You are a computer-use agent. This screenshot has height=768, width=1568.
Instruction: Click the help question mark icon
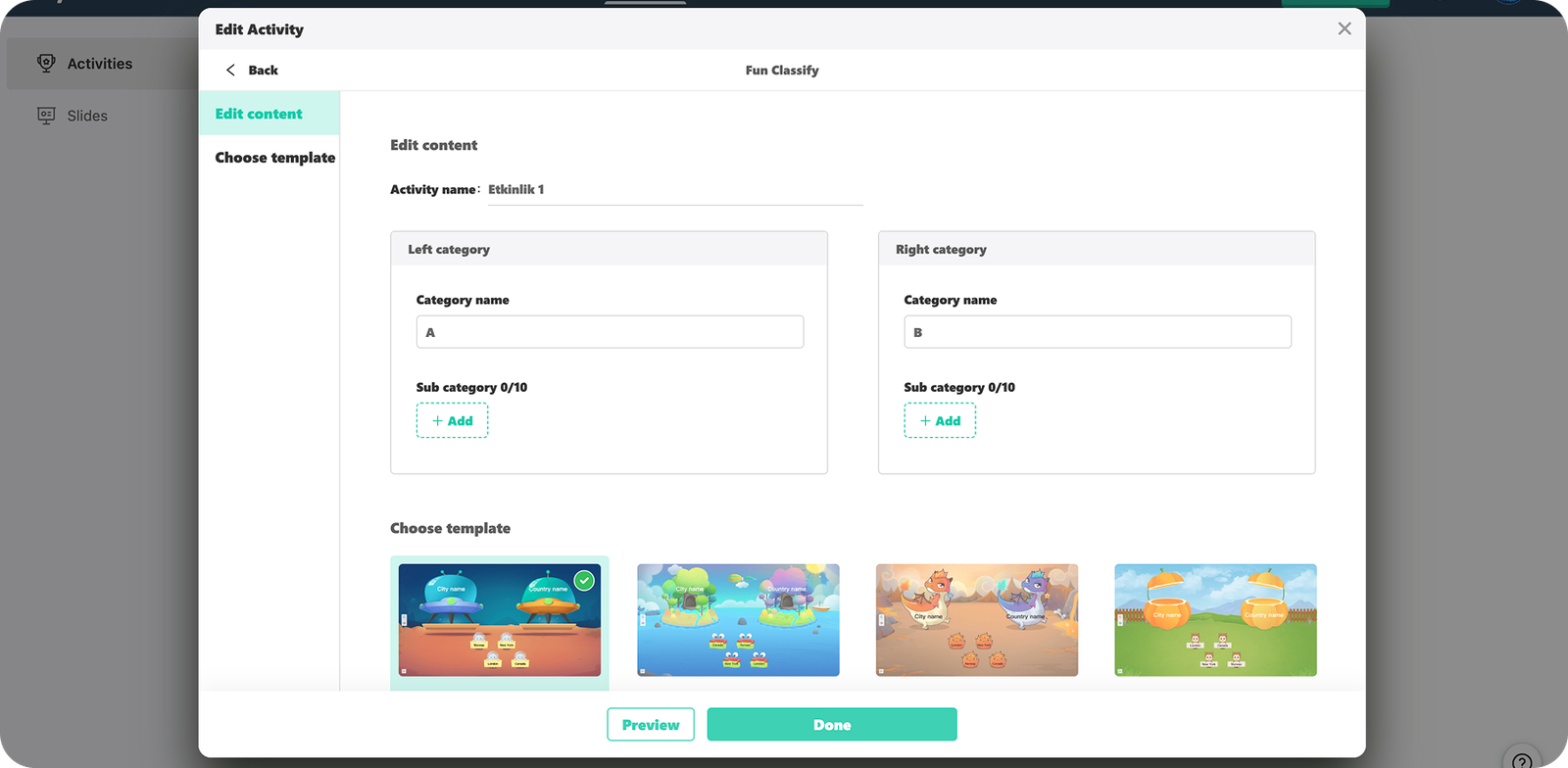coord(1521,760)
